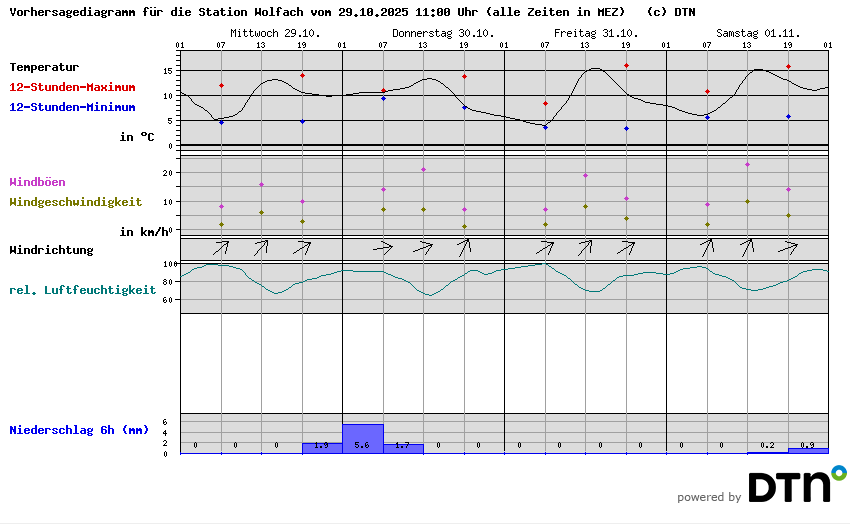Click Wednesday's 19:00 blue minimum temperature marker
The height and width of the screenshot is (524, 850).
pyautogui.click(x=302, y=122)
